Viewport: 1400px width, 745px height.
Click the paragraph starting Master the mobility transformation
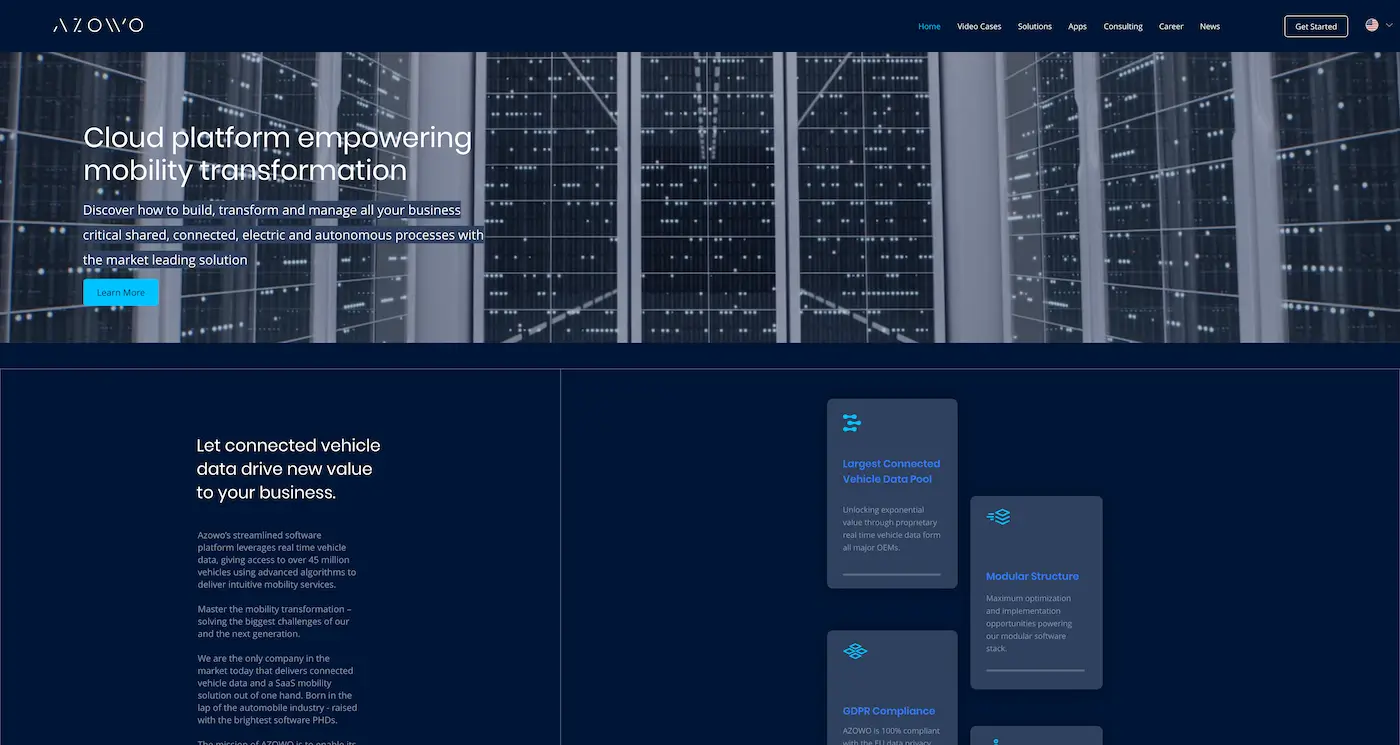tap(275, 621)
